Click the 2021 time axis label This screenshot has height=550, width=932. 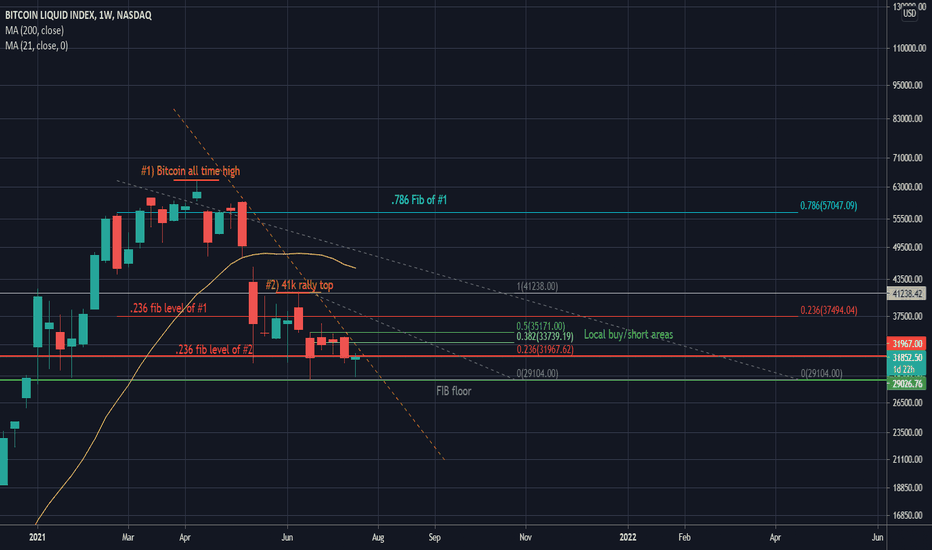(37, 537)
